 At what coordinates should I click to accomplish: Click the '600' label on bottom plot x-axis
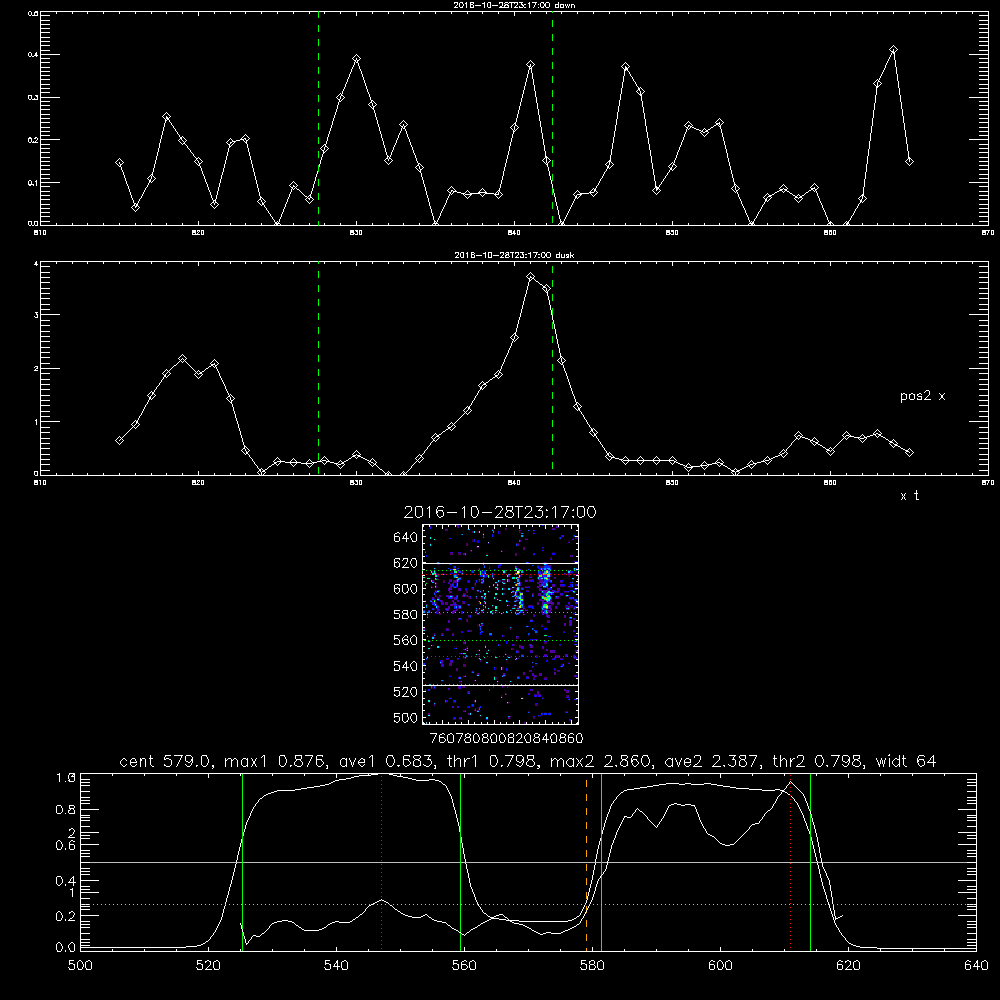(x=720, y=966)
